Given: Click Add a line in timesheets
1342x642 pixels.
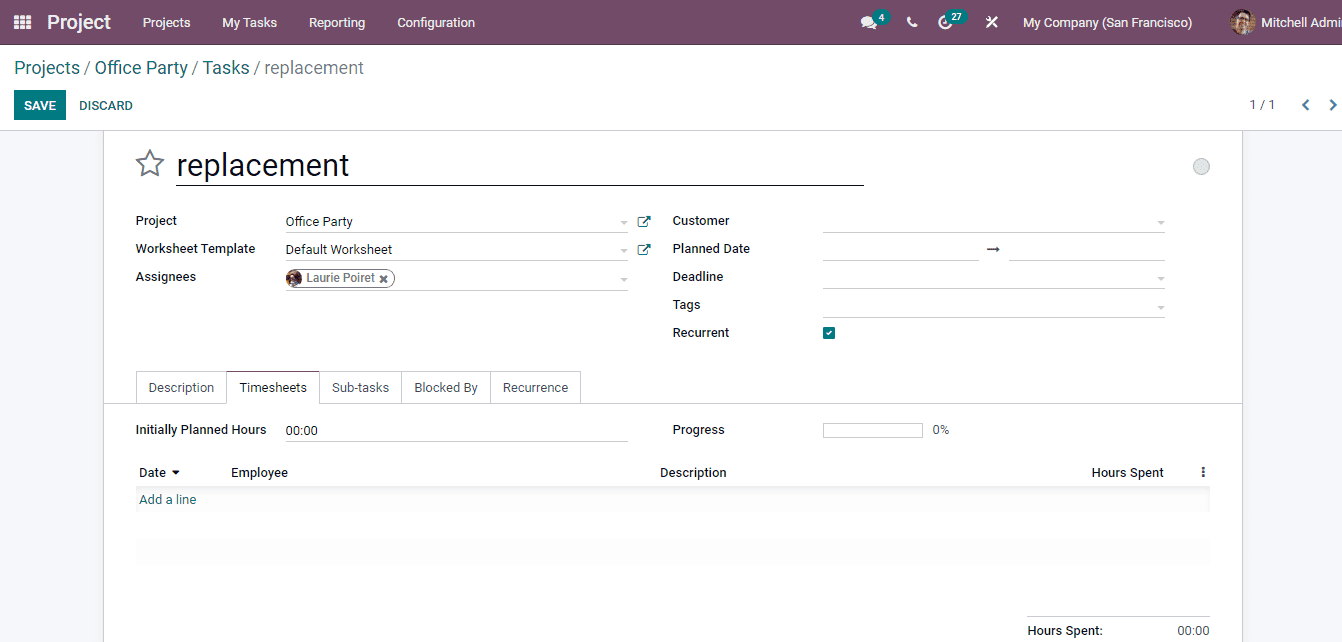Looking at the screenshot, I should [167, 499].
